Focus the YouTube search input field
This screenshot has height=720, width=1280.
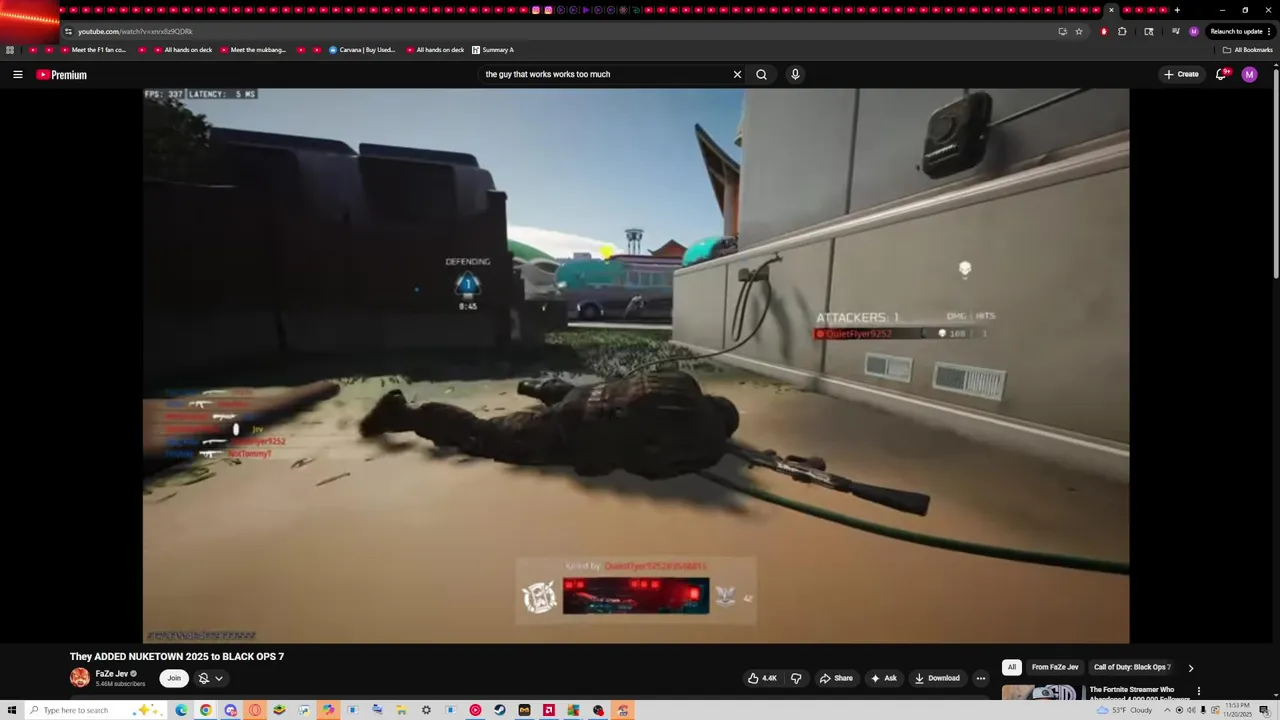pyautogui.click(x=605, y=74)
